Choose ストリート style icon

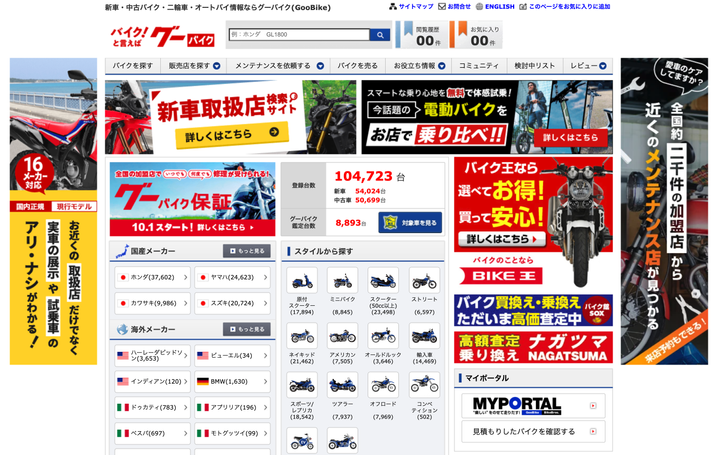click(x=424, y=281)
